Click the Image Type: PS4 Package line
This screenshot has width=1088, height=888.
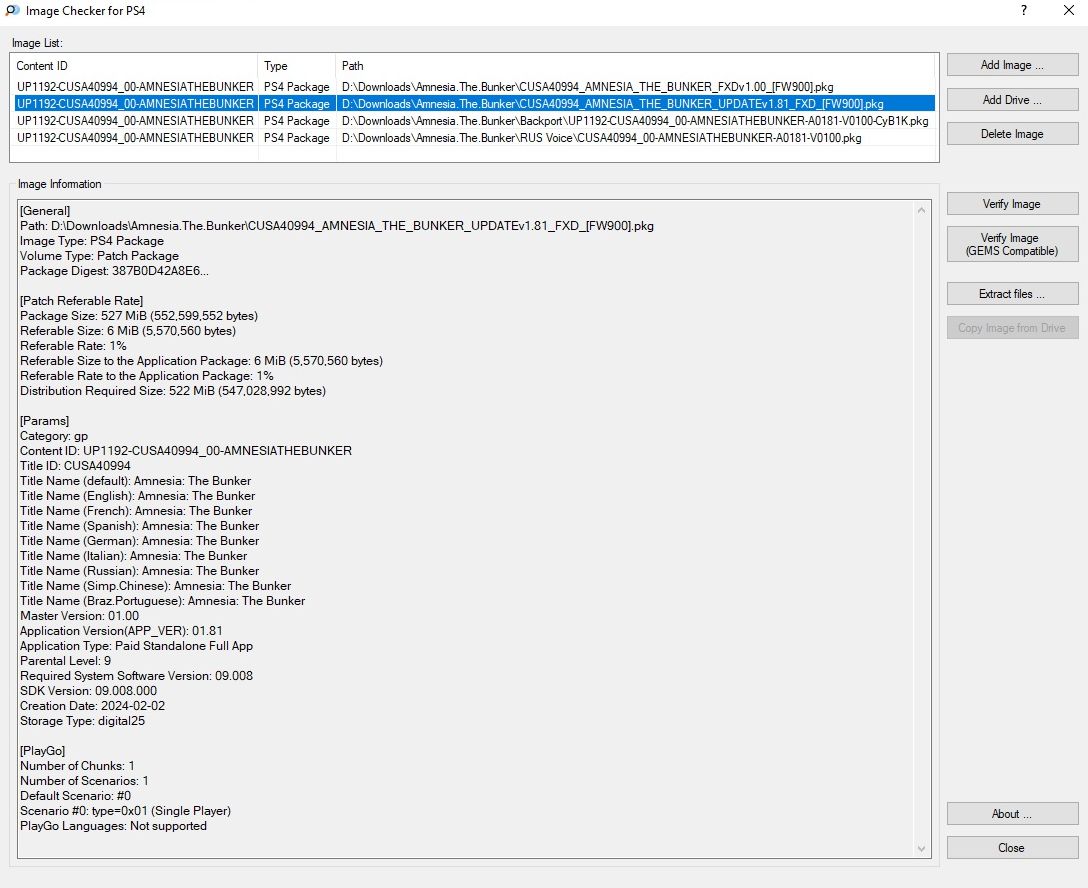[92, 241]
